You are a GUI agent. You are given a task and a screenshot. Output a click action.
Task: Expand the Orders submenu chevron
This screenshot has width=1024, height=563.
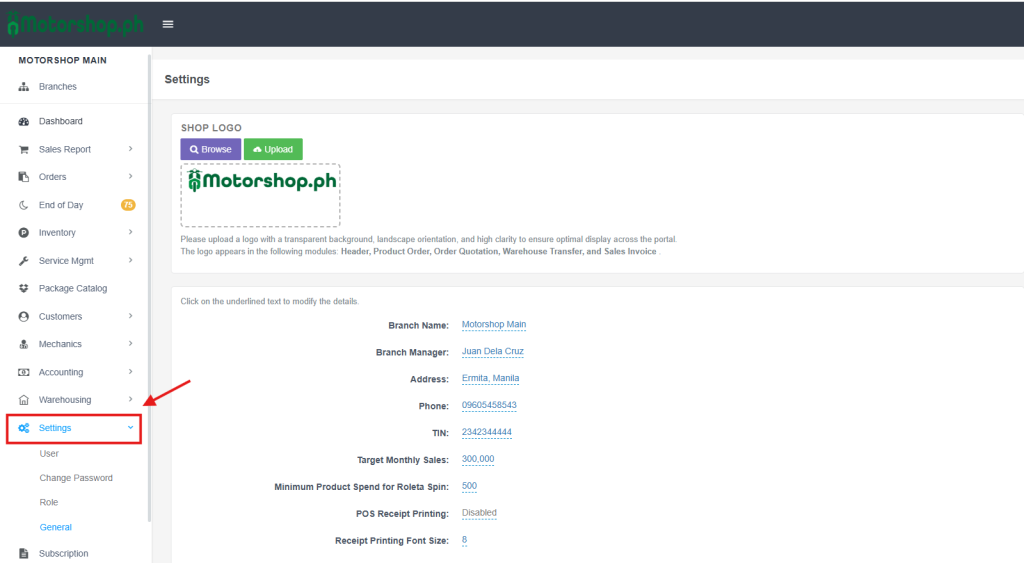coord(131,177)
